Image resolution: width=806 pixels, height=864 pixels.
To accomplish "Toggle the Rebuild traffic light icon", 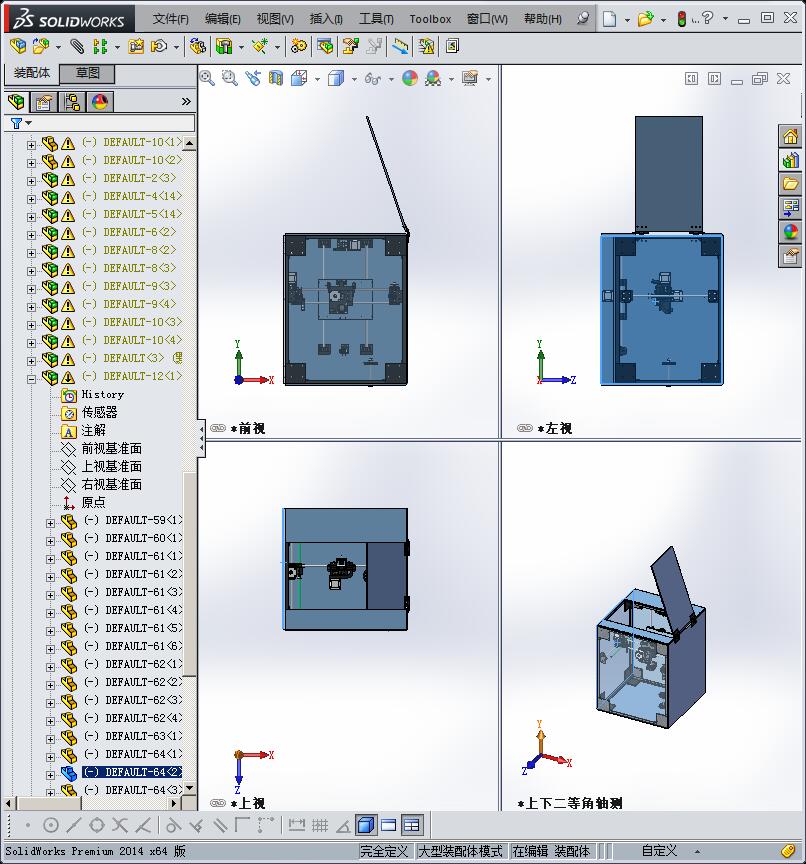I will click(x=682, y=19).
